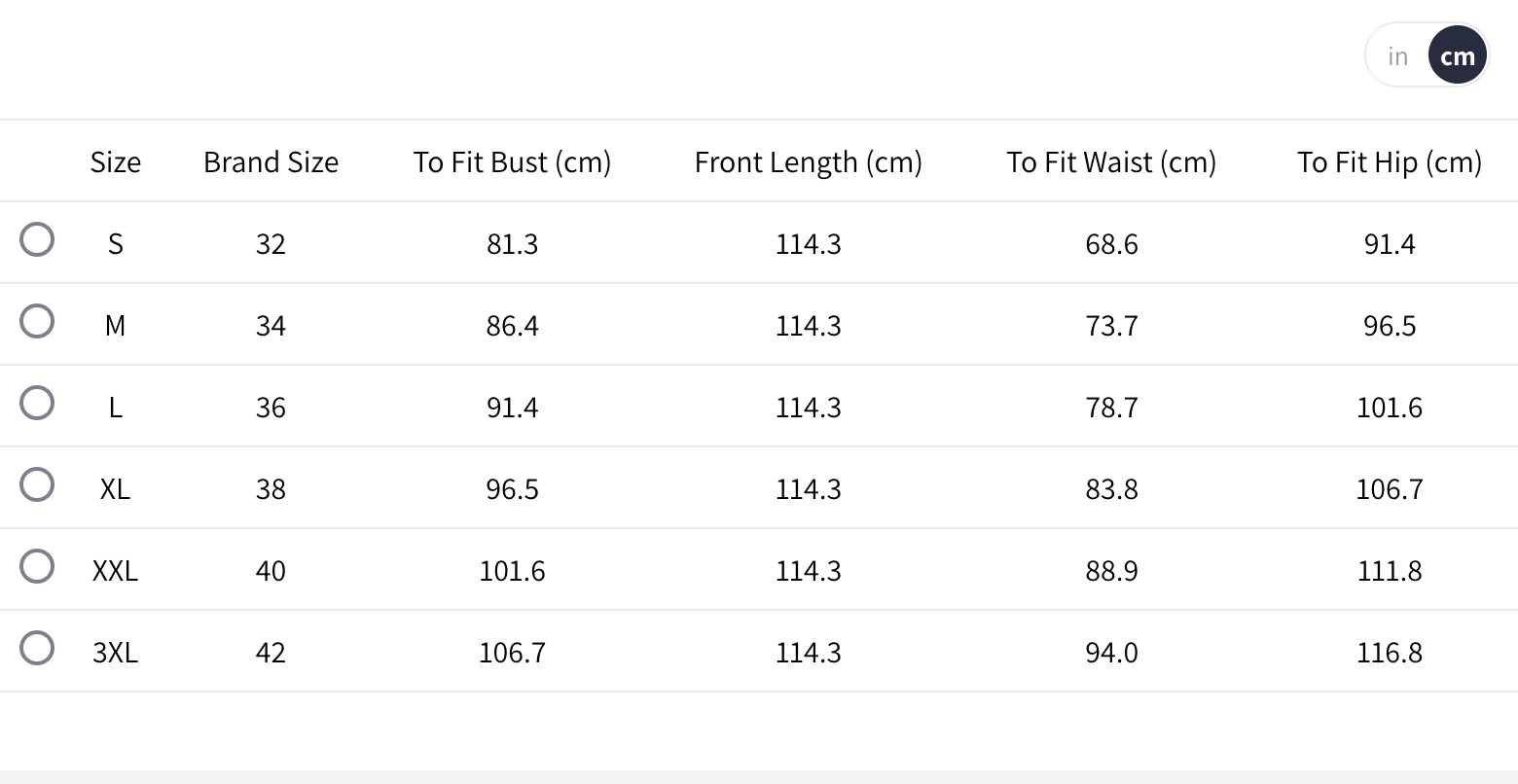Click the Size column header

coord(115,162)
